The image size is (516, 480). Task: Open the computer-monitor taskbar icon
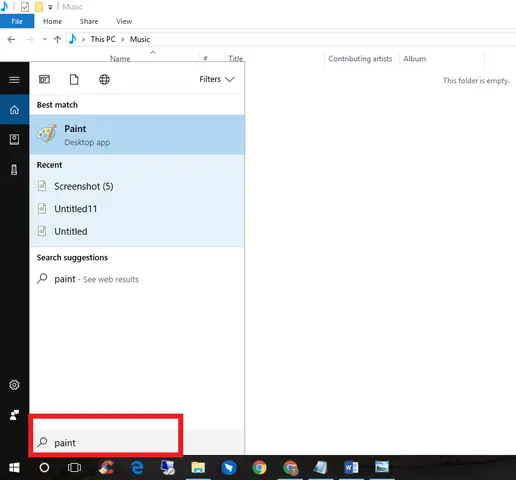pyautogui.click(x=167, y=467)
